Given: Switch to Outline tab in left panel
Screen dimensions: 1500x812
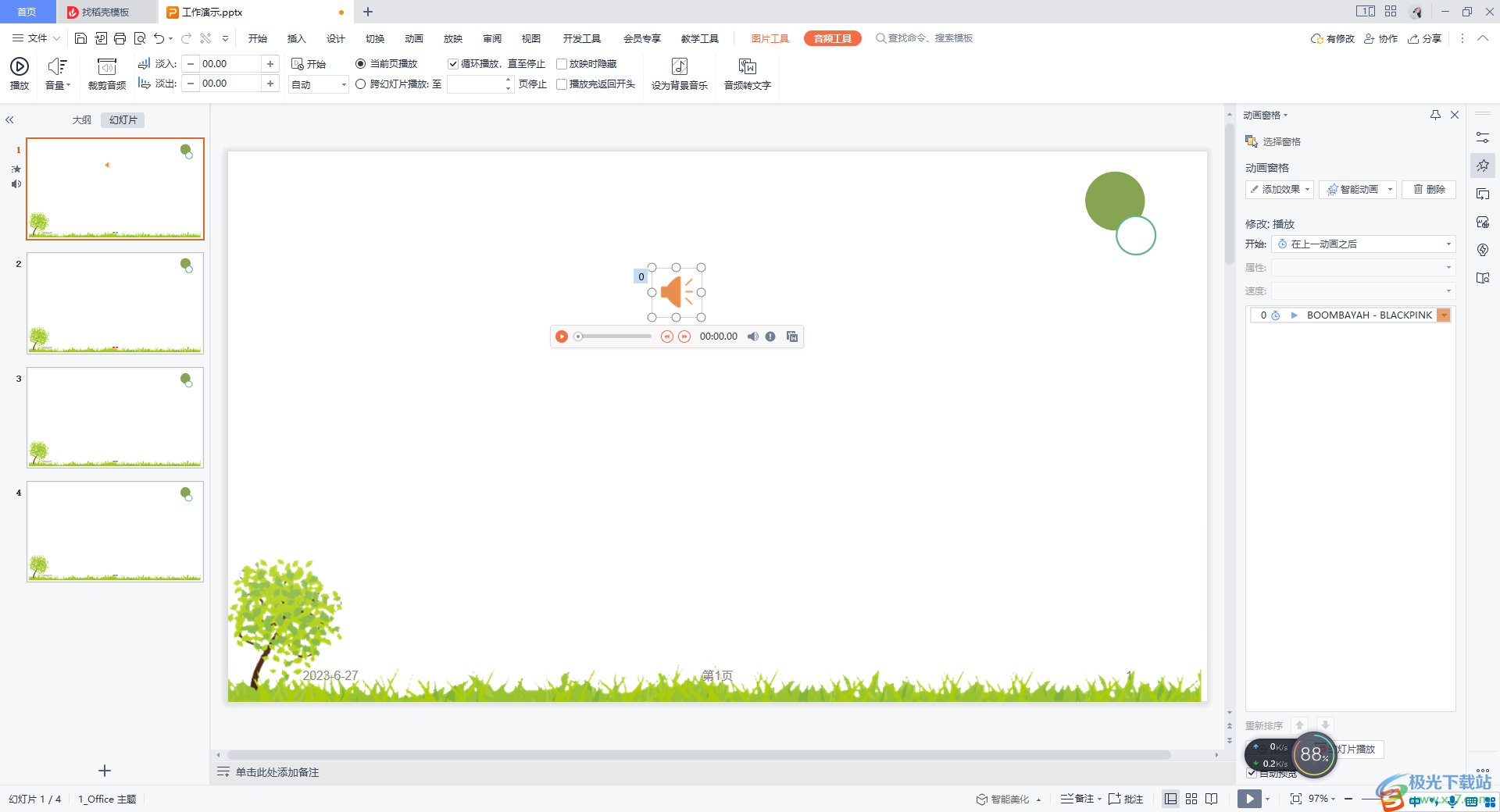Looking at the screenshot, I should (x=82, y=119).
